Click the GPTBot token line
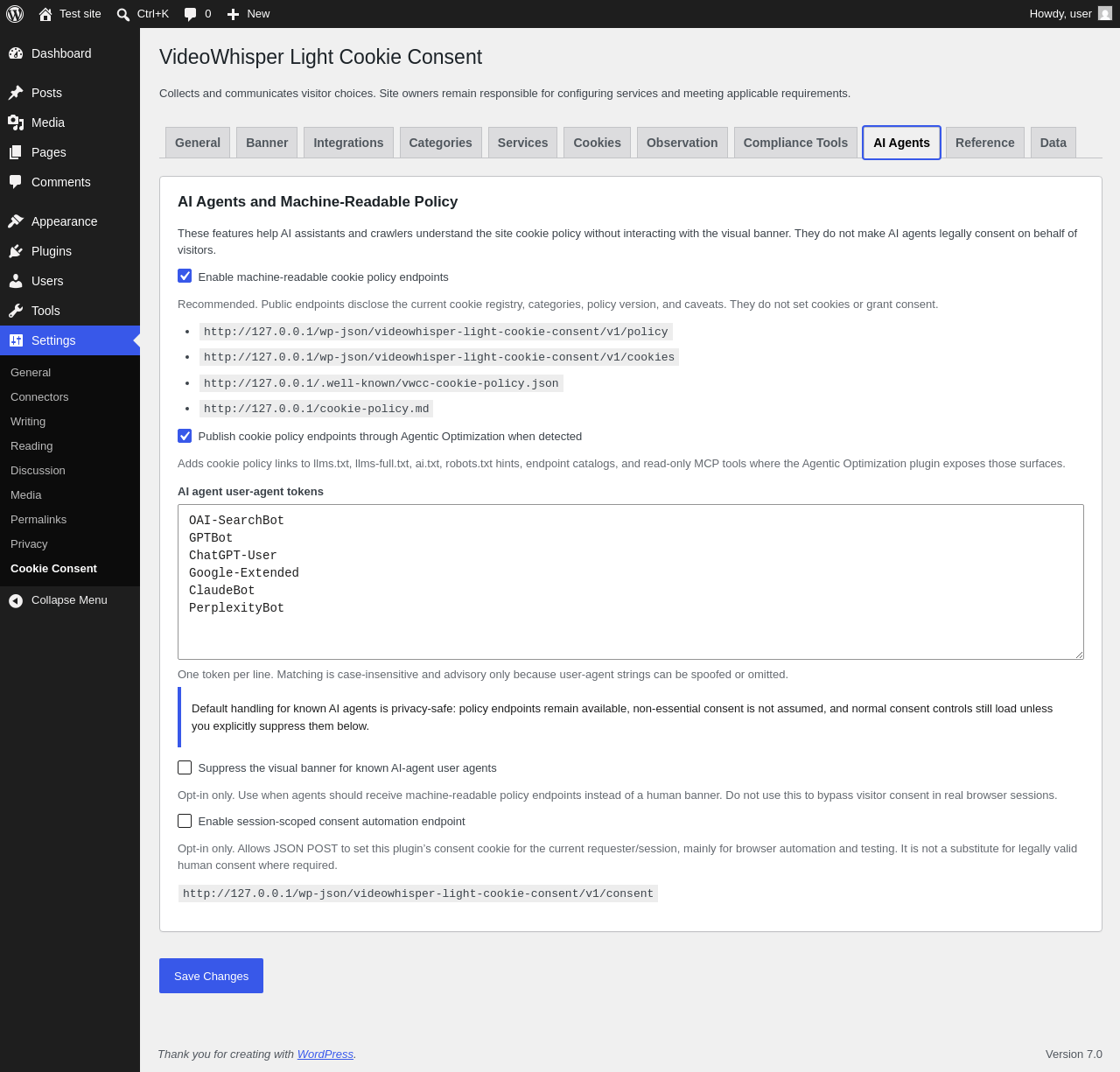1120x1072 pixels. [x=211, y=538]
